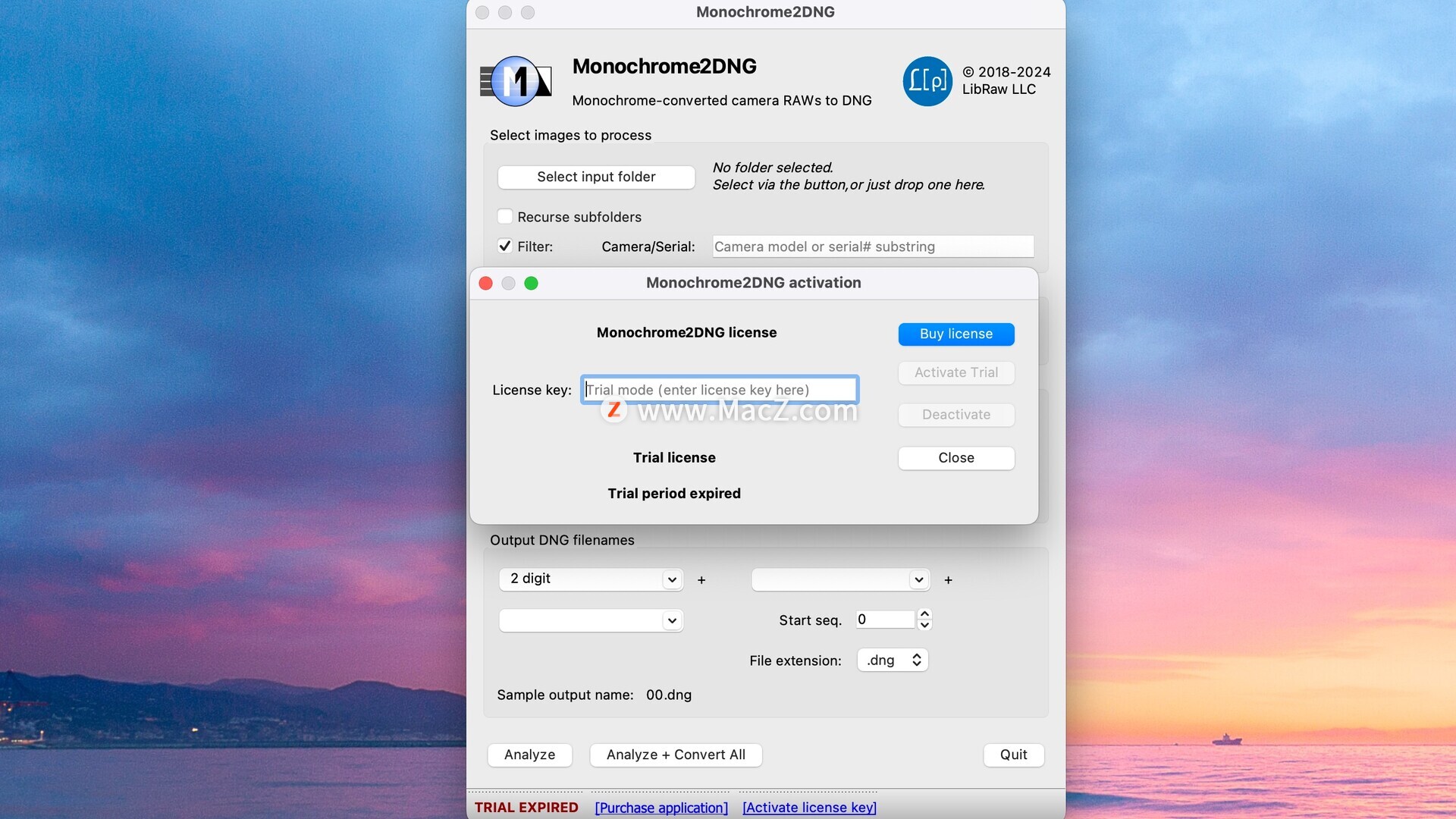Click the Buy license button
Screen dimensions: 1456x819
pyautogui.click(x=956, y=334)
